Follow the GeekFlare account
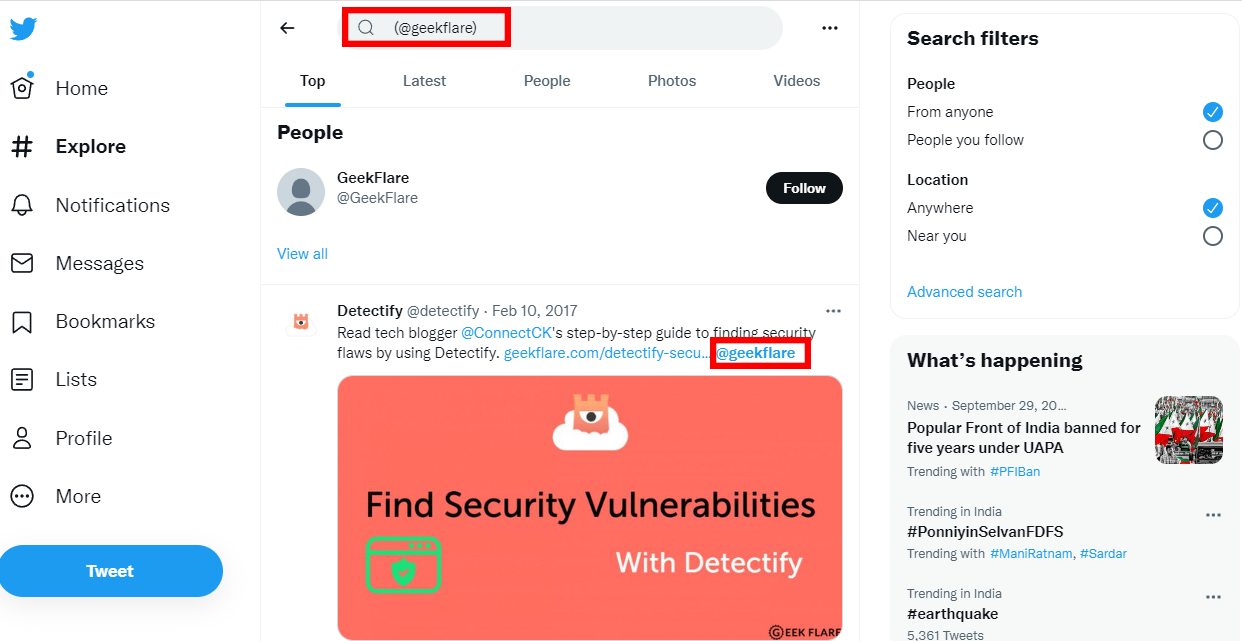 point(804,188)
